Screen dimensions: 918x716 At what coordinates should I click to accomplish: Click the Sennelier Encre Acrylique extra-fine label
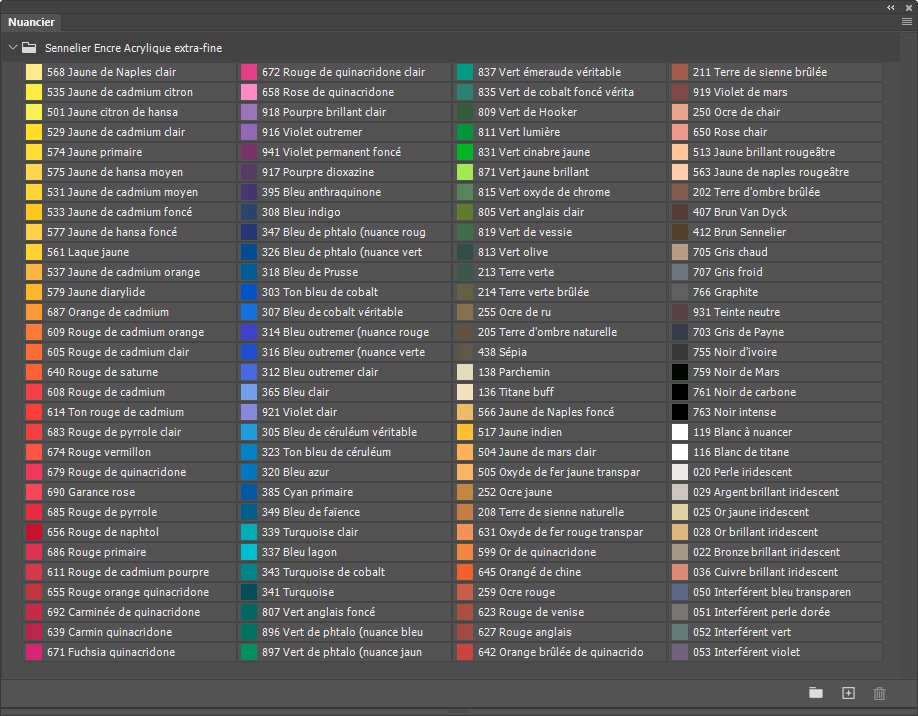133,48
